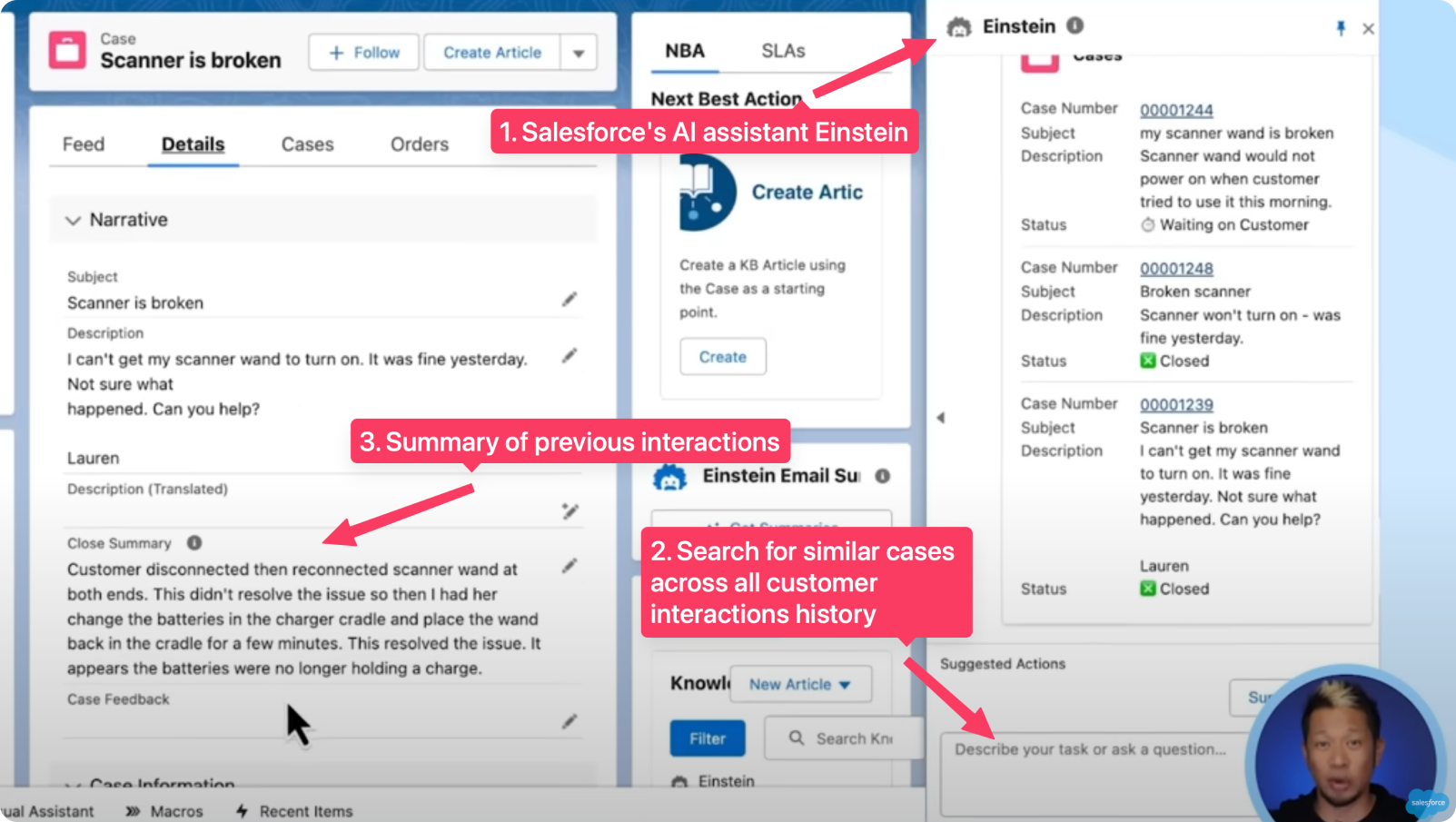
Task: Click the Scanner is broken subject value
Action: pos(135,302)
